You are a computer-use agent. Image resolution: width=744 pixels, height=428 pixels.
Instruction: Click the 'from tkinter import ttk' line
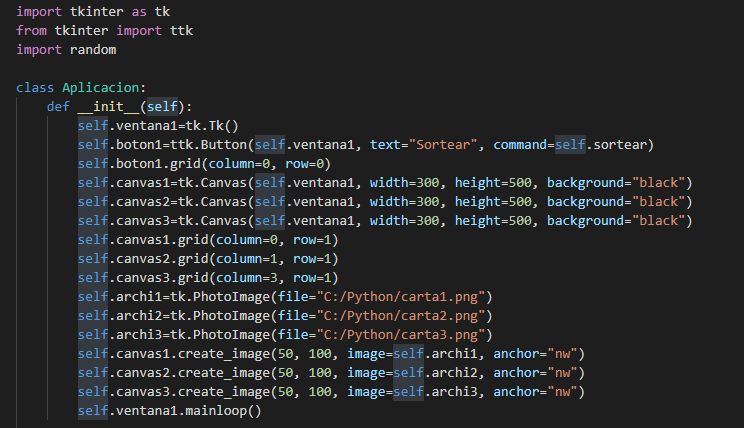pyautogui.click(x=104, y=30)
